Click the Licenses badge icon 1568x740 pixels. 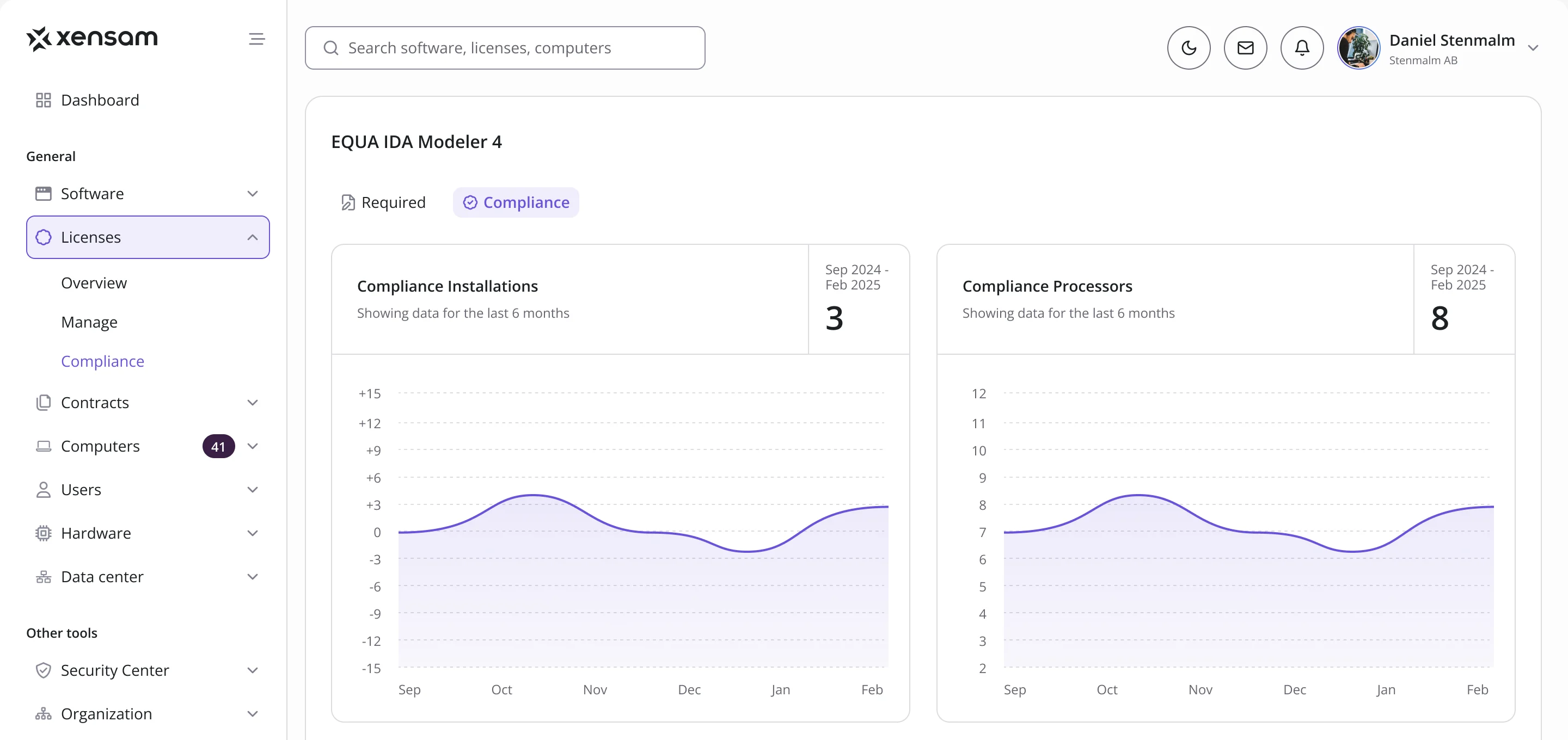(43, 237)
